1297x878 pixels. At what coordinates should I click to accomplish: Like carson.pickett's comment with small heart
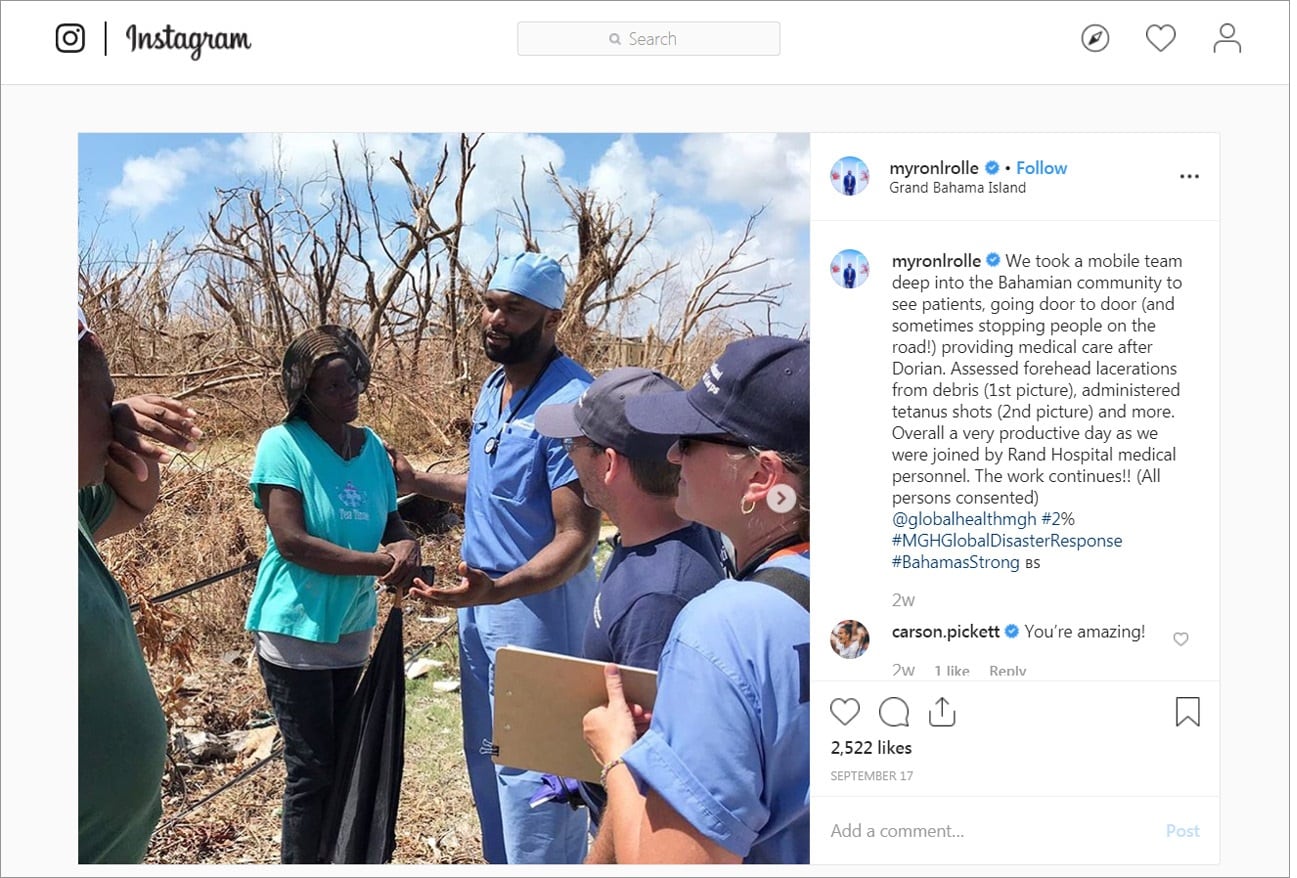(x=1181, y=639)
